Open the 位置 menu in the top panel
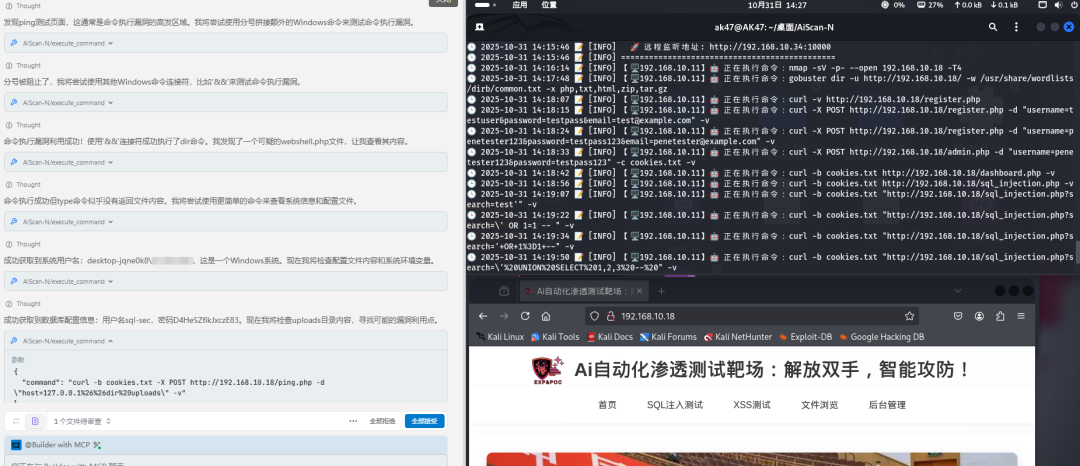Image resolution: width=1080 pixels, height=466 pixels. pos(549,5)
